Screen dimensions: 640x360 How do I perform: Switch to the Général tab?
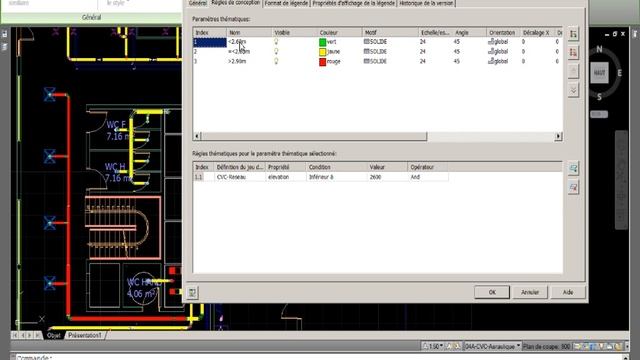198,3
